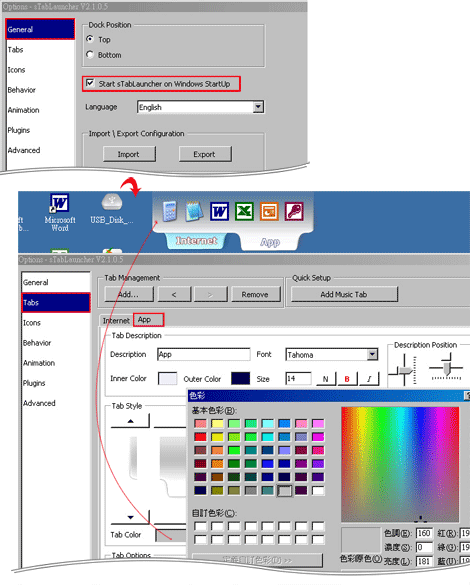This screenshot has width=470, height=585.
Task: Select the Bottom dock position radio
Action: point(90,54)
